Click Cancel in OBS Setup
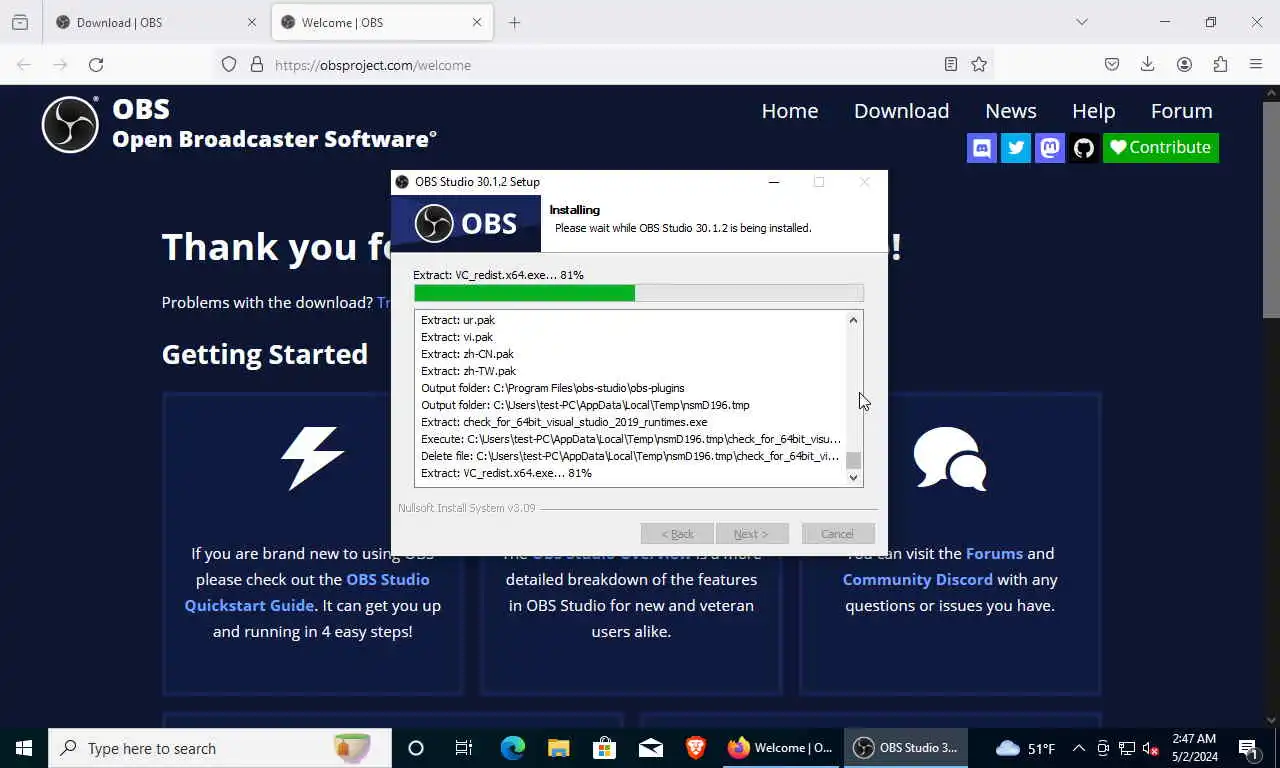 [838, 534]
